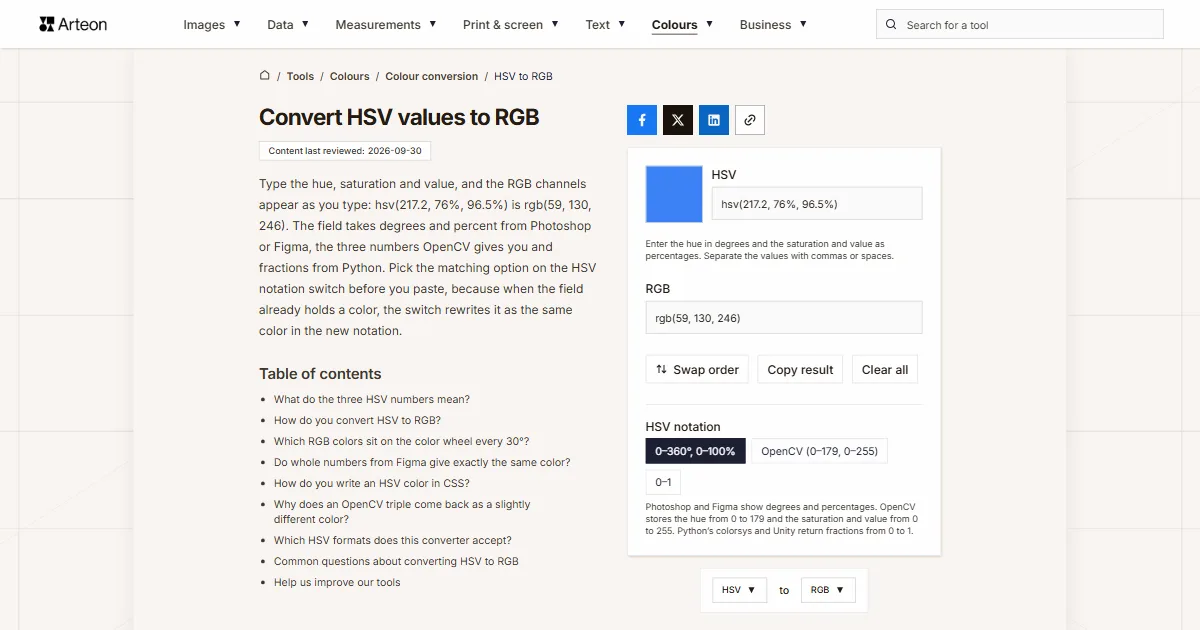Click Clear all button
The image size is (1200, 630).
885,369
